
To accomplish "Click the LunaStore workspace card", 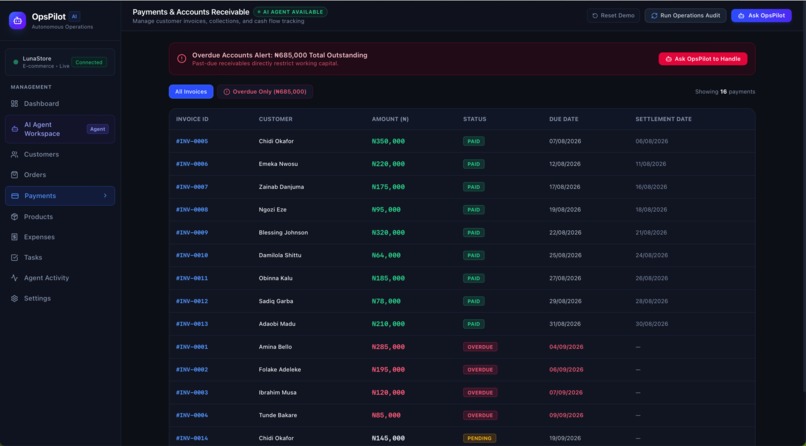I will click(60, 62).
